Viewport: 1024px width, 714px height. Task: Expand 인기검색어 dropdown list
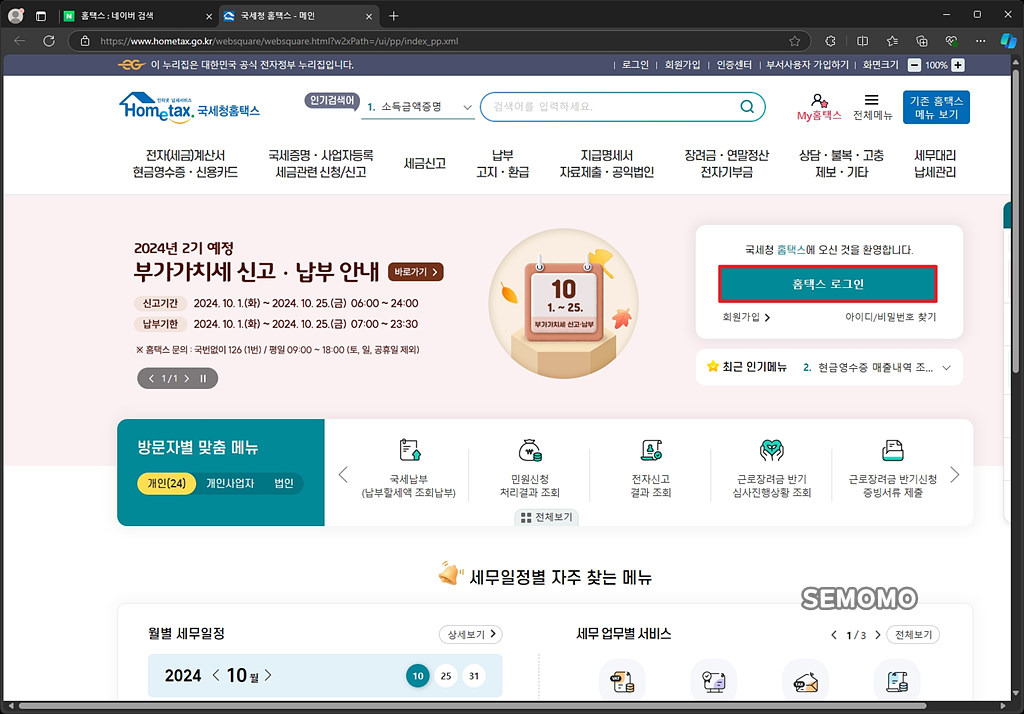[467, 107]
